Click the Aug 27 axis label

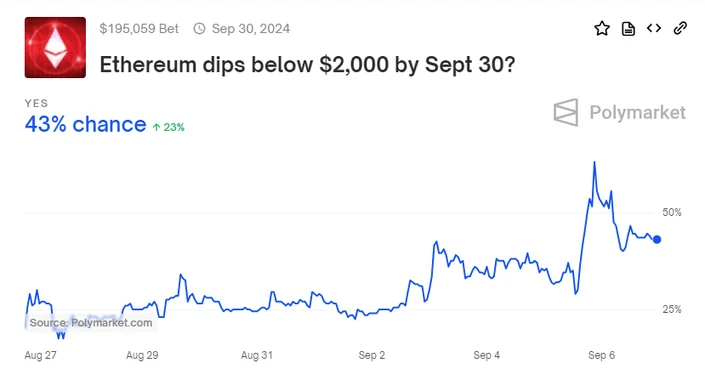40,355
